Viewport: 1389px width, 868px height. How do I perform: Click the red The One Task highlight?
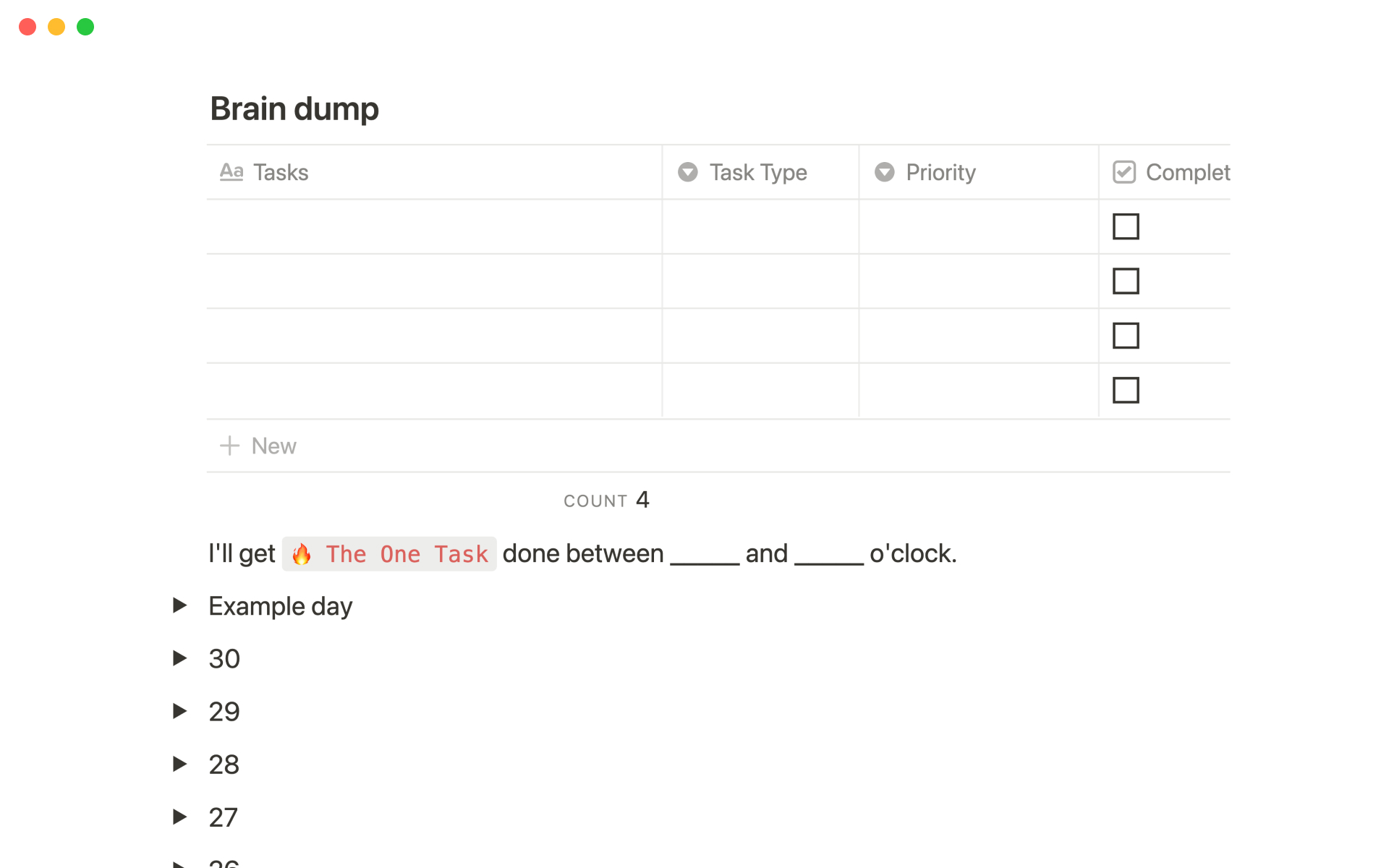pyautogui.click(x=407, y=555)
